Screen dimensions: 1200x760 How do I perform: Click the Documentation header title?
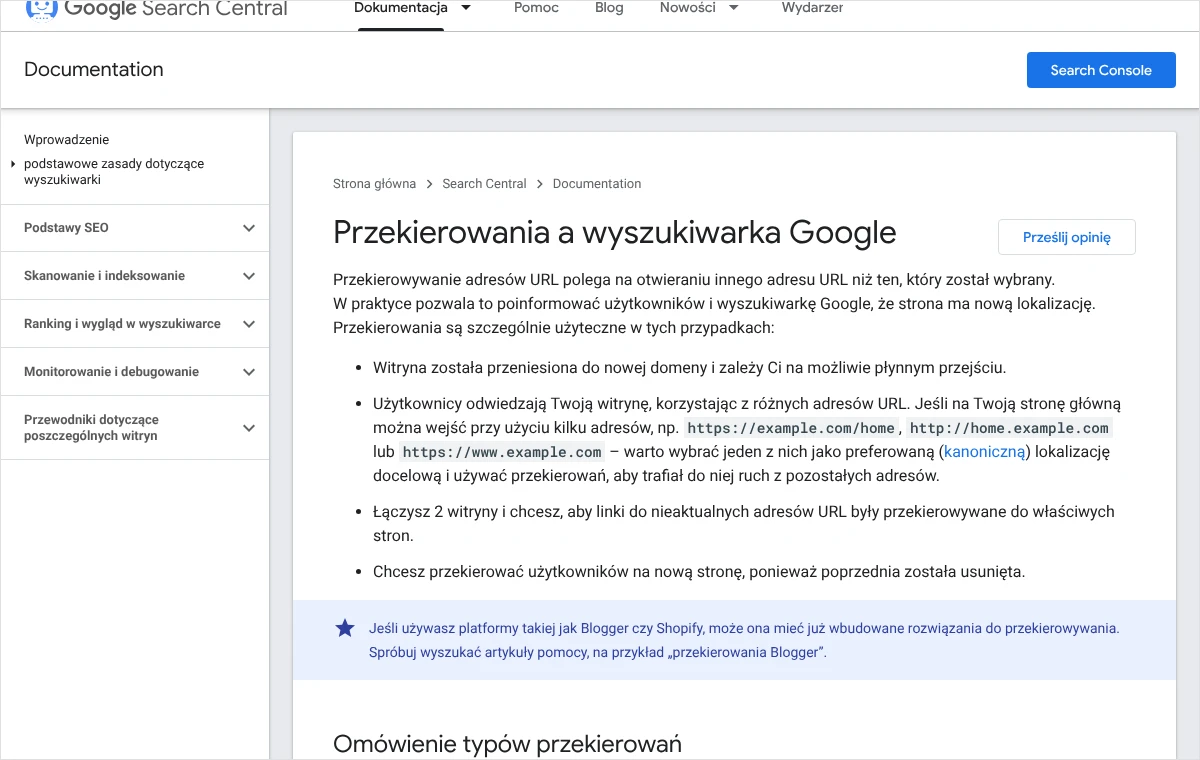coord(94,70)
